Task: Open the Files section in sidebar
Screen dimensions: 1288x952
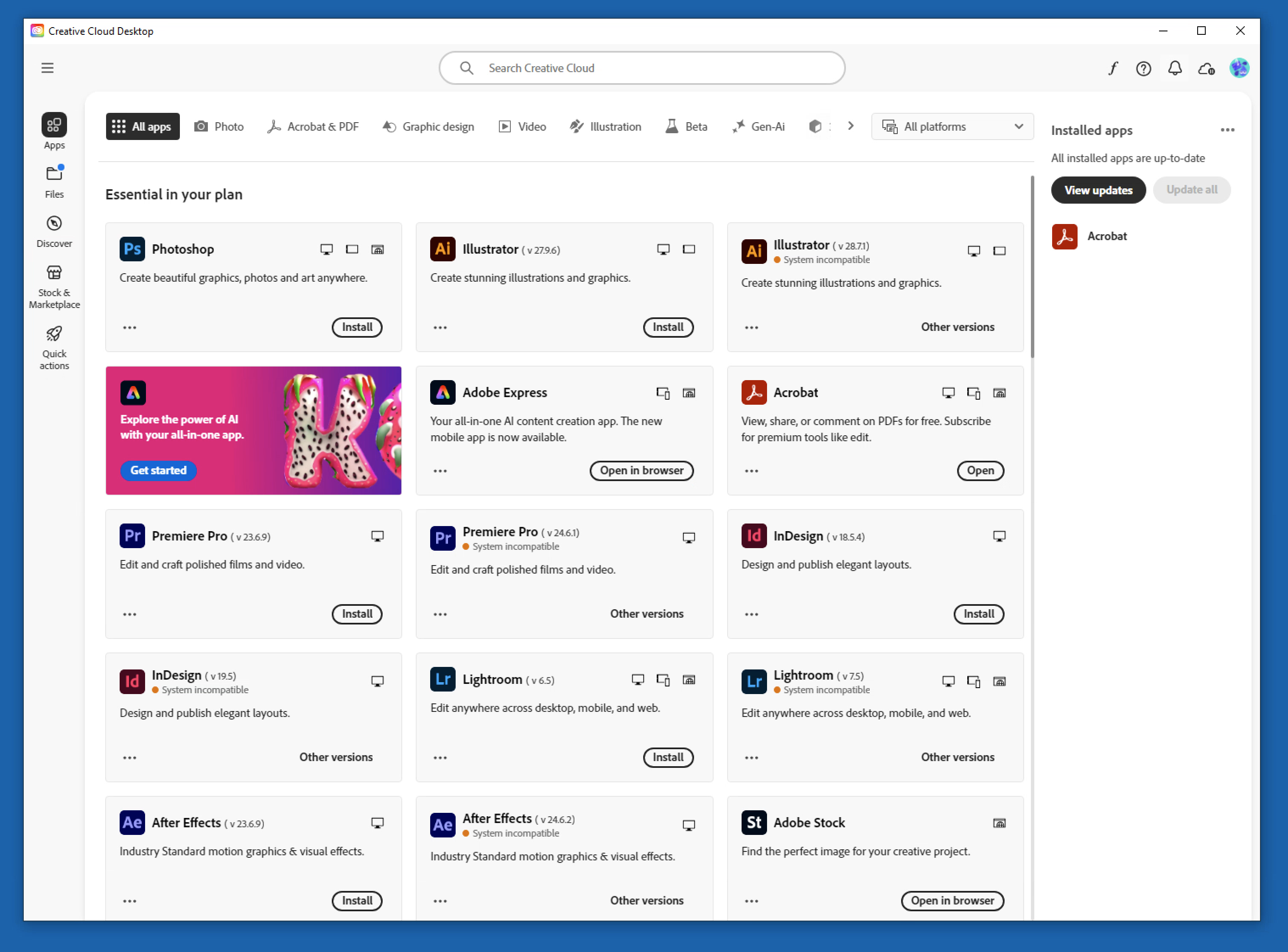Action: [x=54, y=181]
